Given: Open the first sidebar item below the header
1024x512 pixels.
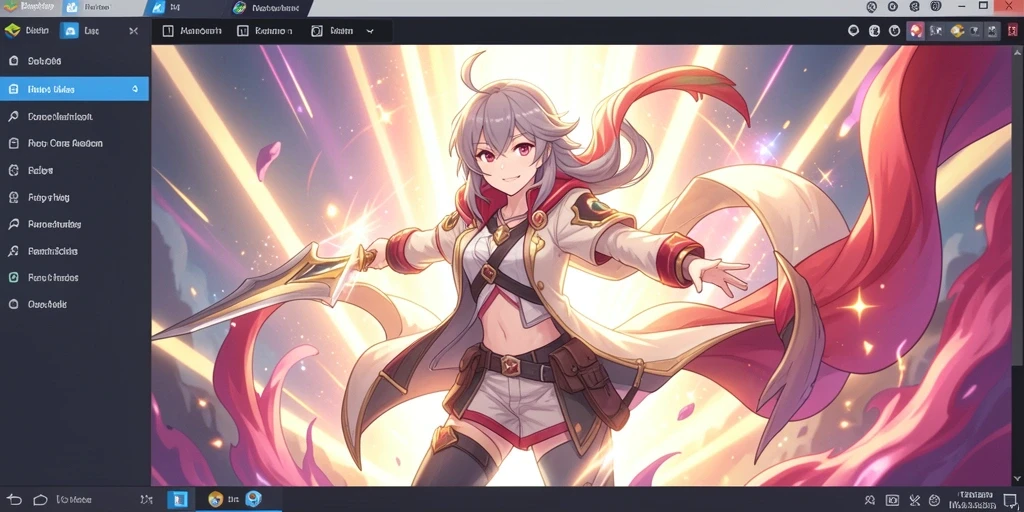Looking at the screenshot, I should coord(74,61).
